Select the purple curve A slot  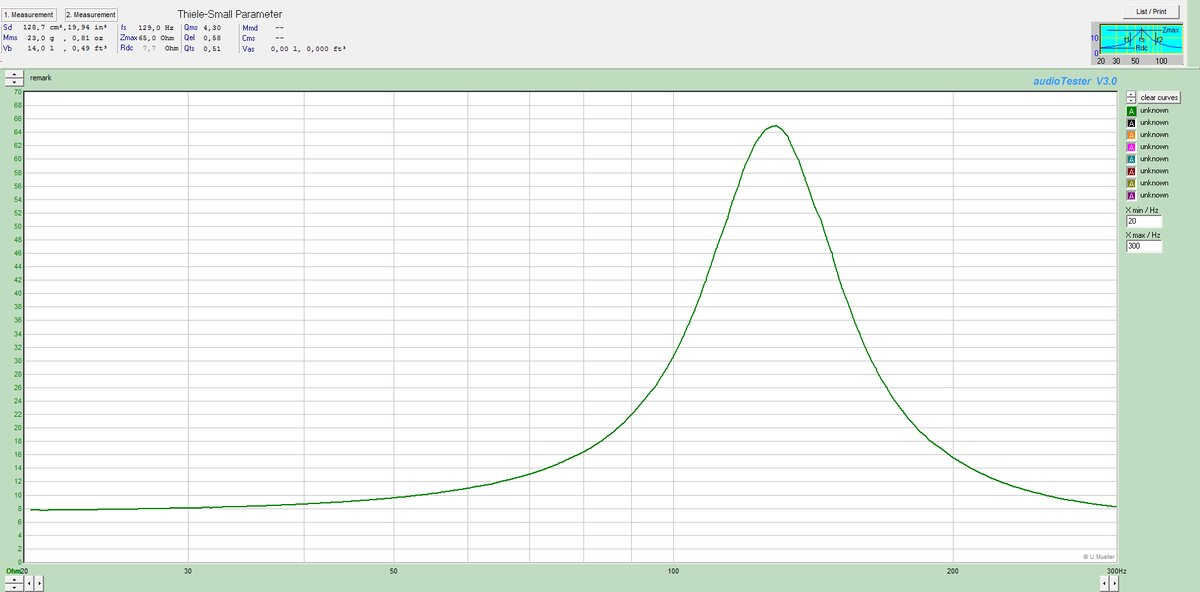click(x=1131, y=195)
